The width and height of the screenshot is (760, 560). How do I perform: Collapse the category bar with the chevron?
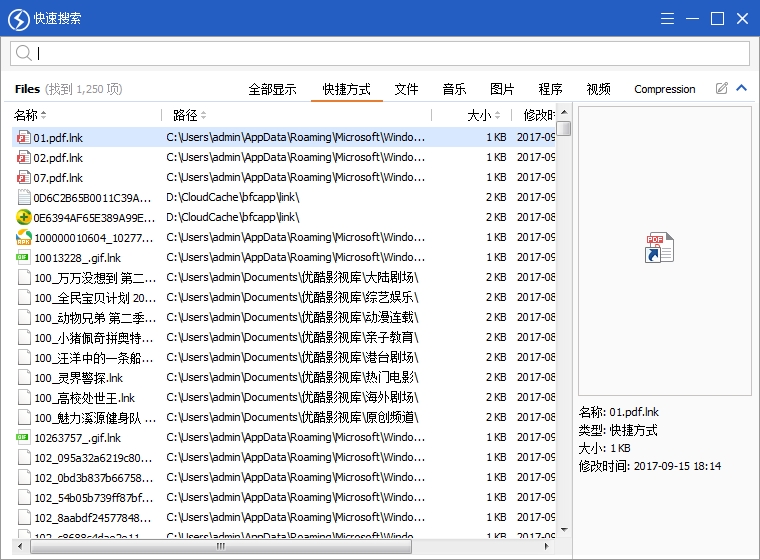pyautogui.click(x=742, y=89)
